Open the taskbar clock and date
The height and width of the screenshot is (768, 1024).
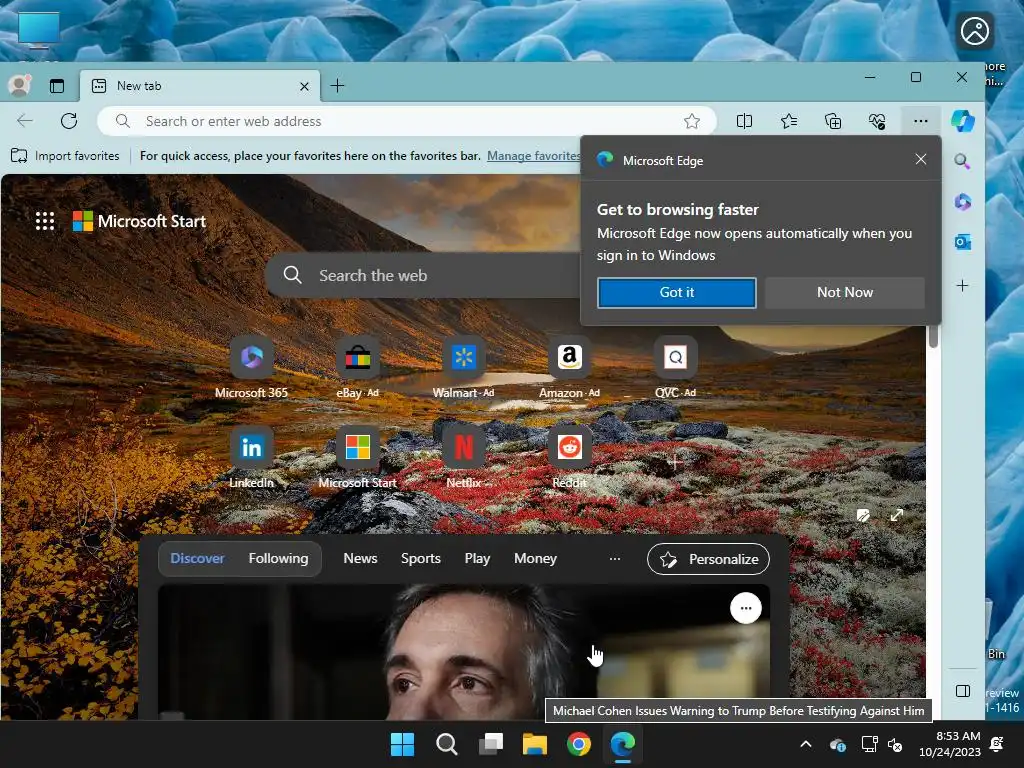950,744
